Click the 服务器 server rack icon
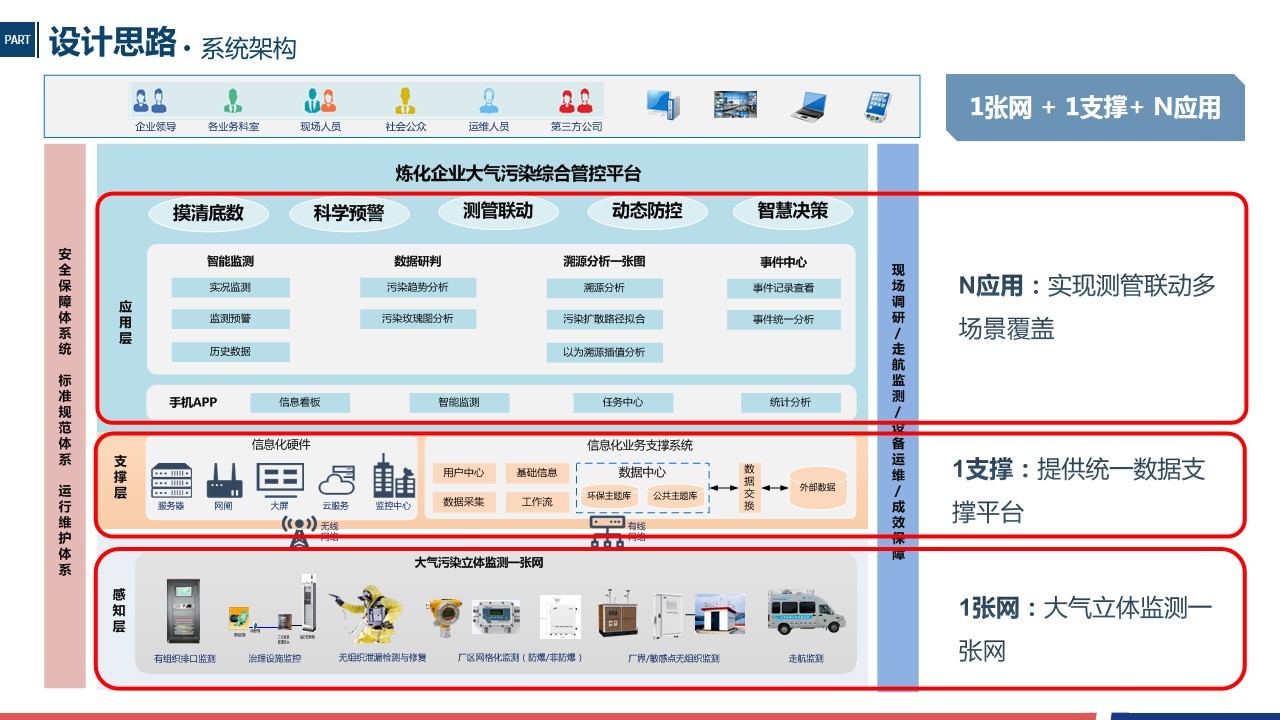1280x720 pixels. pos(171,481)
